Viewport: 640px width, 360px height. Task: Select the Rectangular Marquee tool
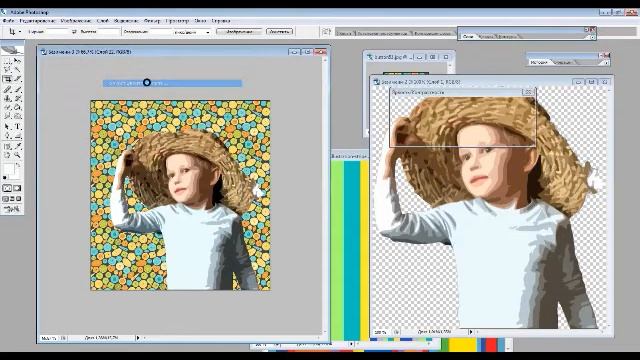(x=7, y=61)
